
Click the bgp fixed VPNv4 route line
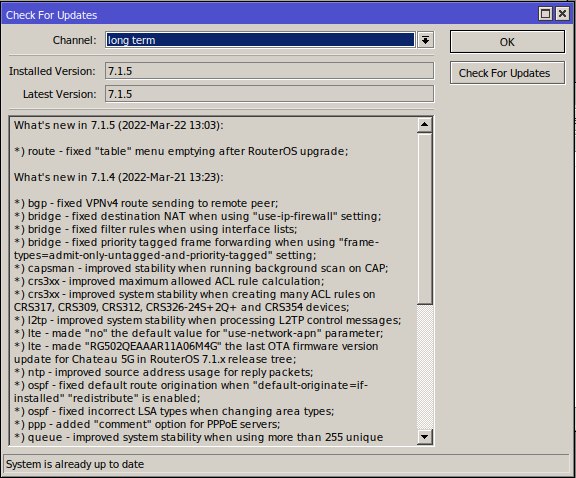146,203
